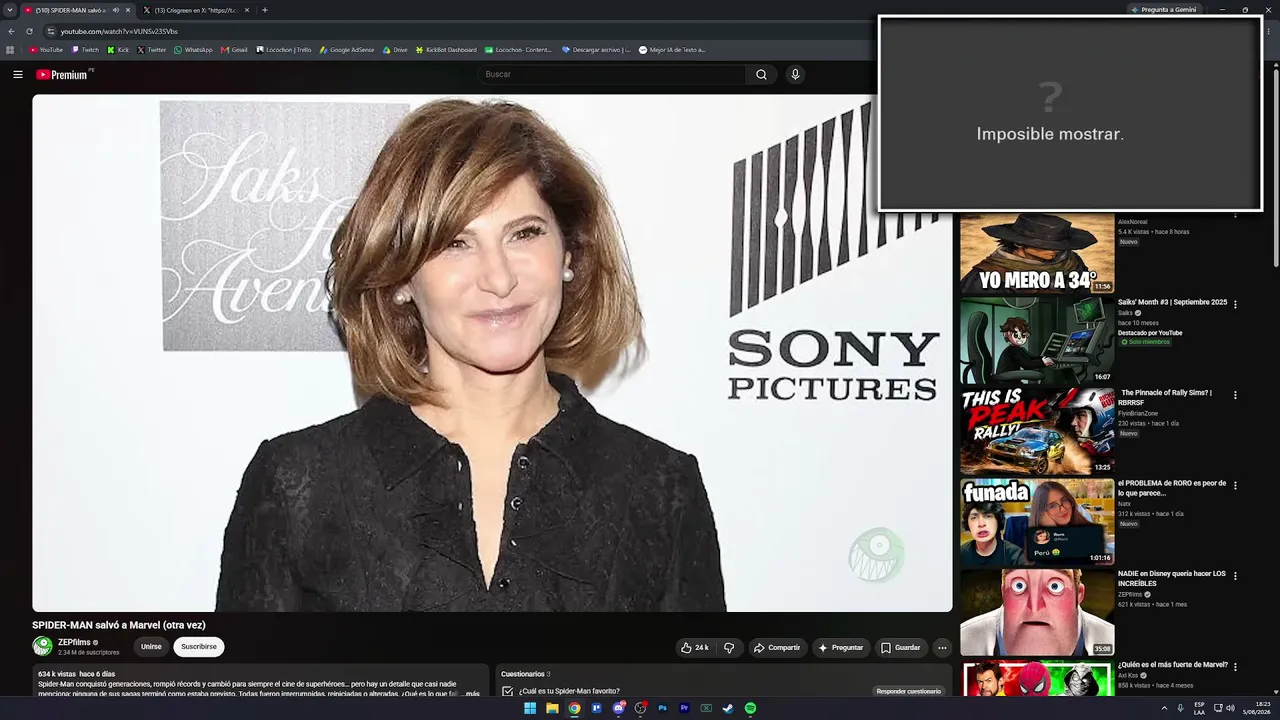Close the Crisgreen X tab

(247, 10)
